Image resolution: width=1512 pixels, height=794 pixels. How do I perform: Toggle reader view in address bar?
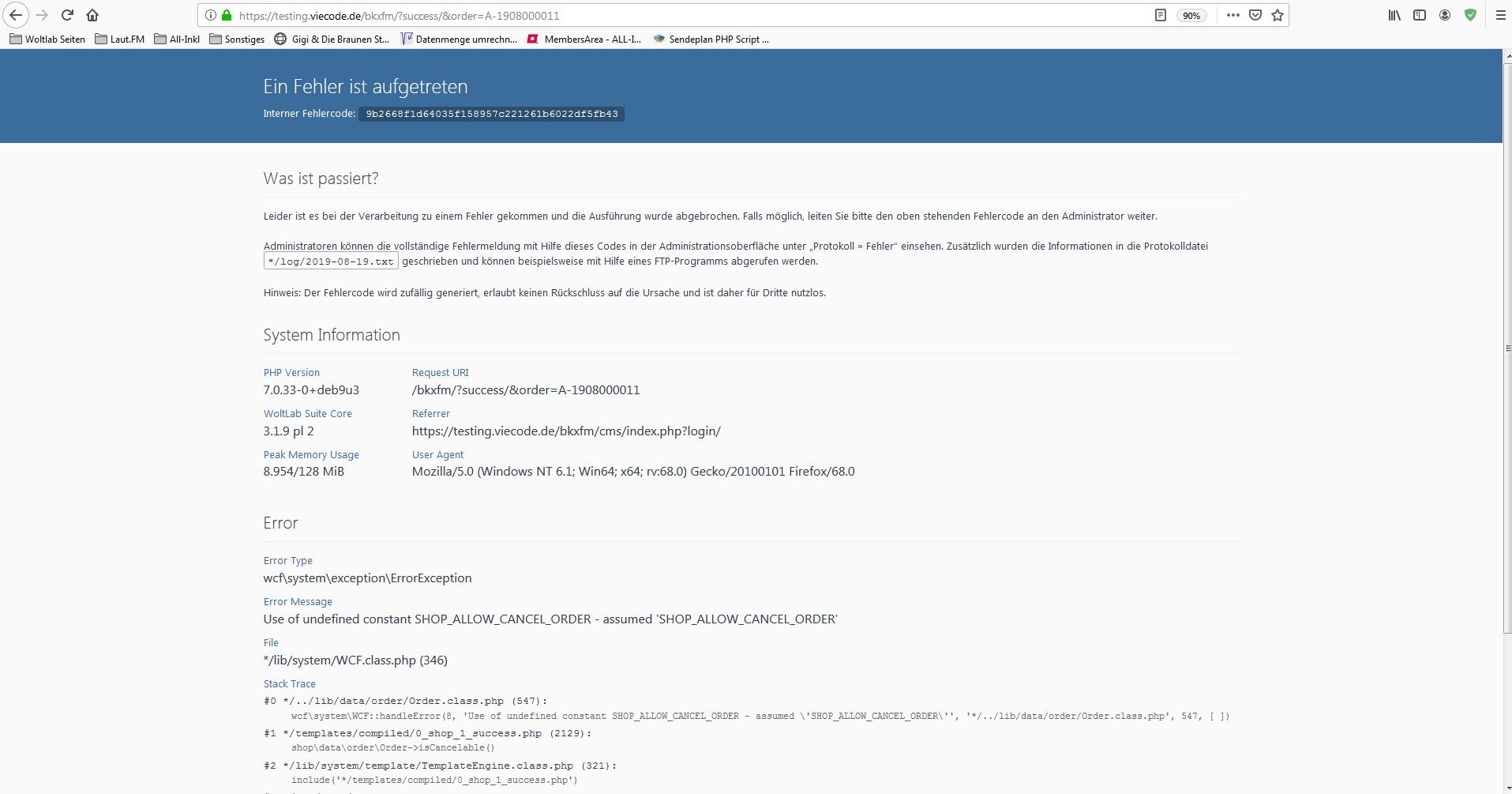tap(1160, 15)
